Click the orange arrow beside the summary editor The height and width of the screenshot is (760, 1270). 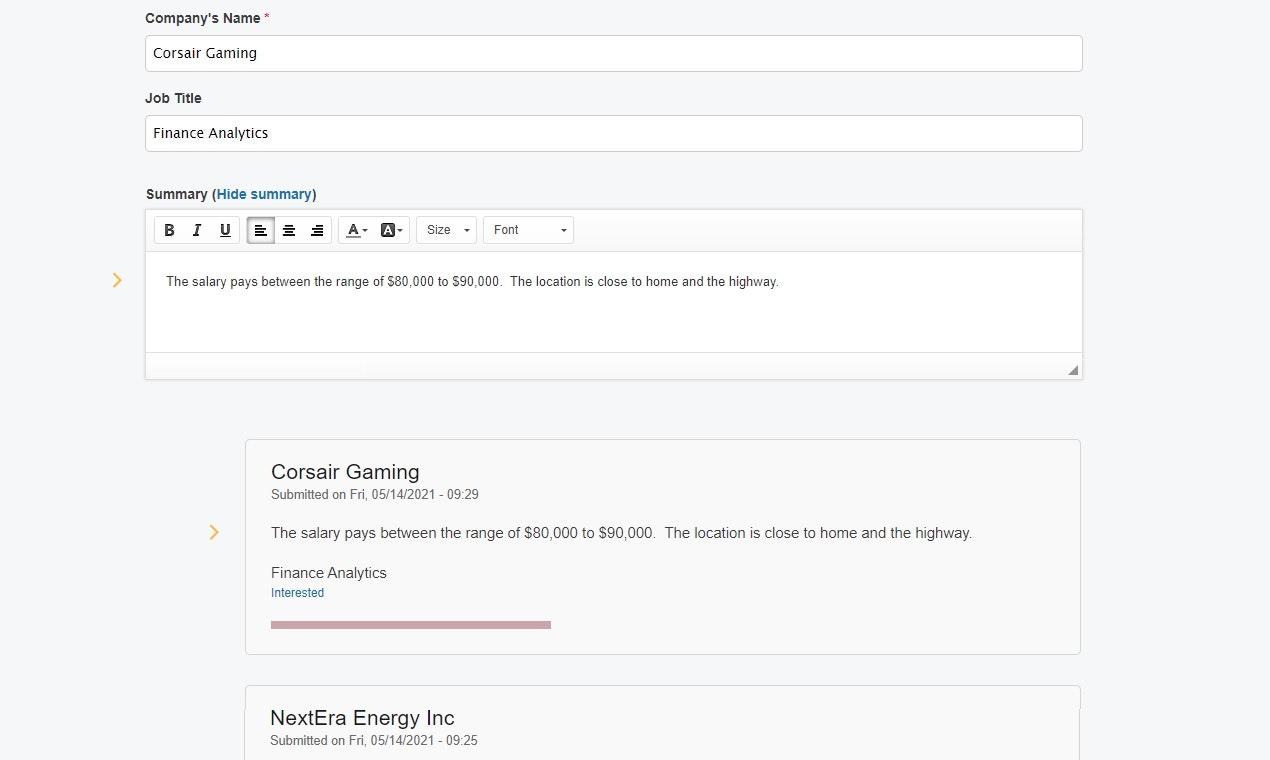(x=117, y=280)
